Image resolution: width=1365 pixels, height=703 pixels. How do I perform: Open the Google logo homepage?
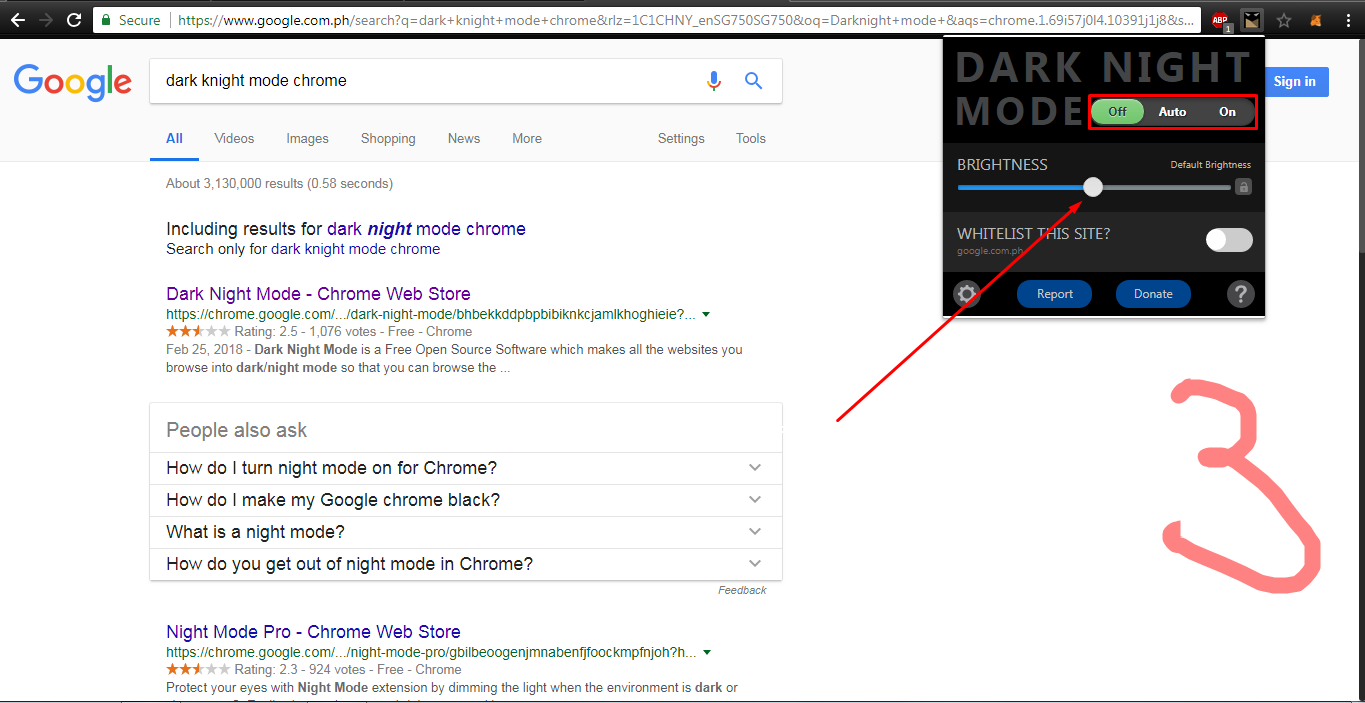(x=73, y=82)
